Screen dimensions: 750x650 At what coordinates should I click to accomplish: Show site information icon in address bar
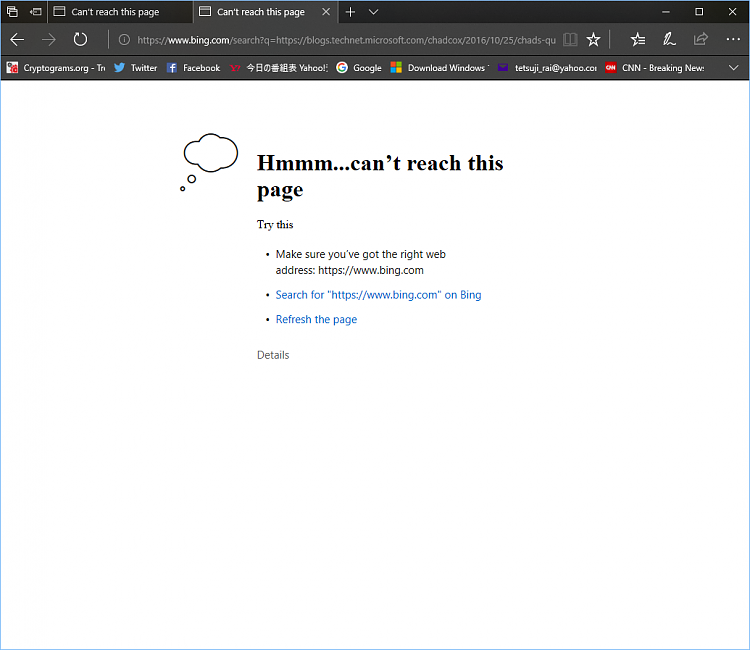(124, 40)
